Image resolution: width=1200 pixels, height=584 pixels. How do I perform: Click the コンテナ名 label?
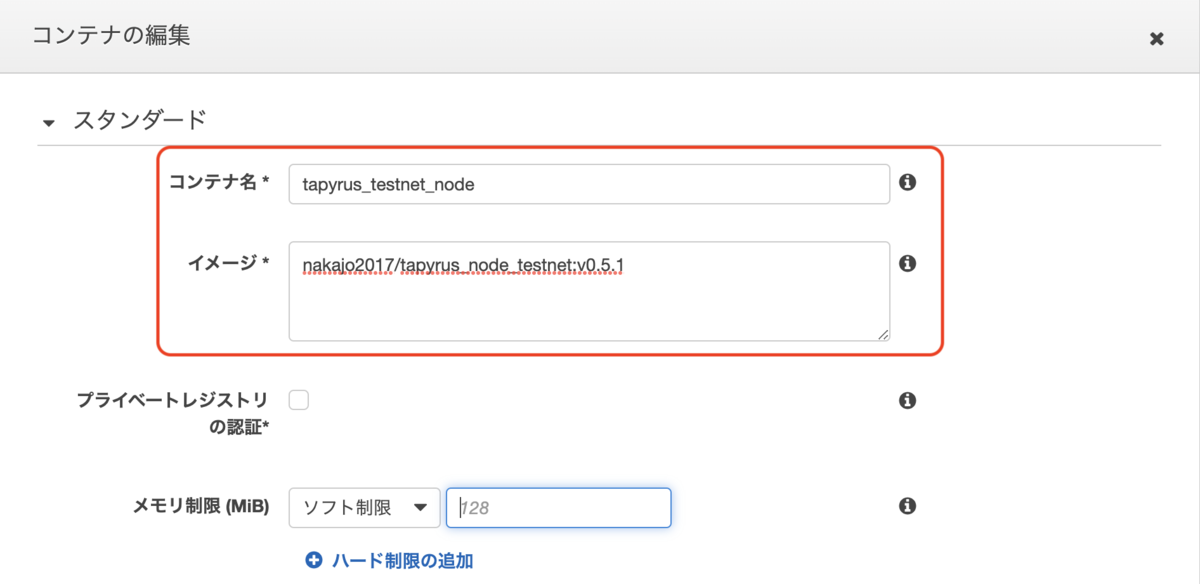tap(220, 183)
